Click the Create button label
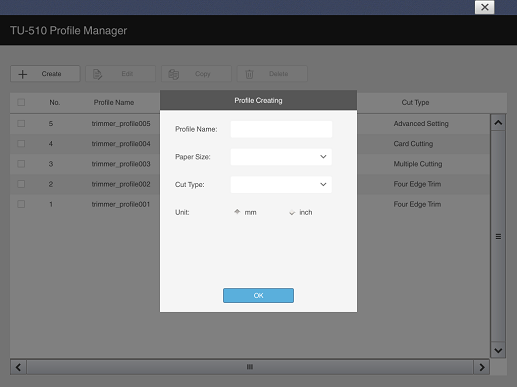Image resolution: width=517 pixels, height=387 pixels. (51, 74)
